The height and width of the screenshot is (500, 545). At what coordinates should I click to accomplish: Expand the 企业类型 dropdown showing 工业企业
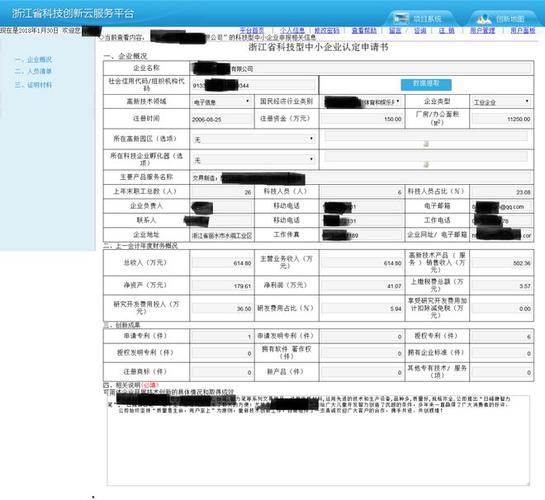coord(501,102)
